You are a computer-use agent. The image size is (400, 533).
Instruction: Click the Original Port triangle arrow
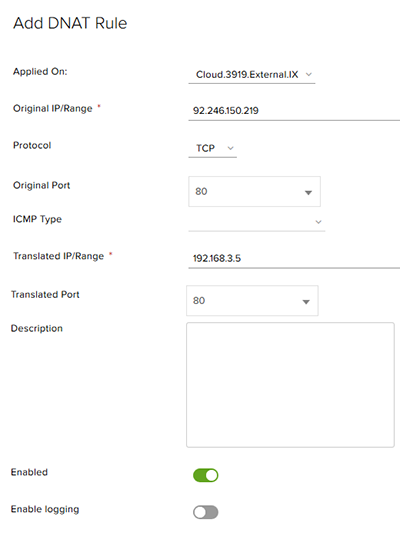pos(308,193)
